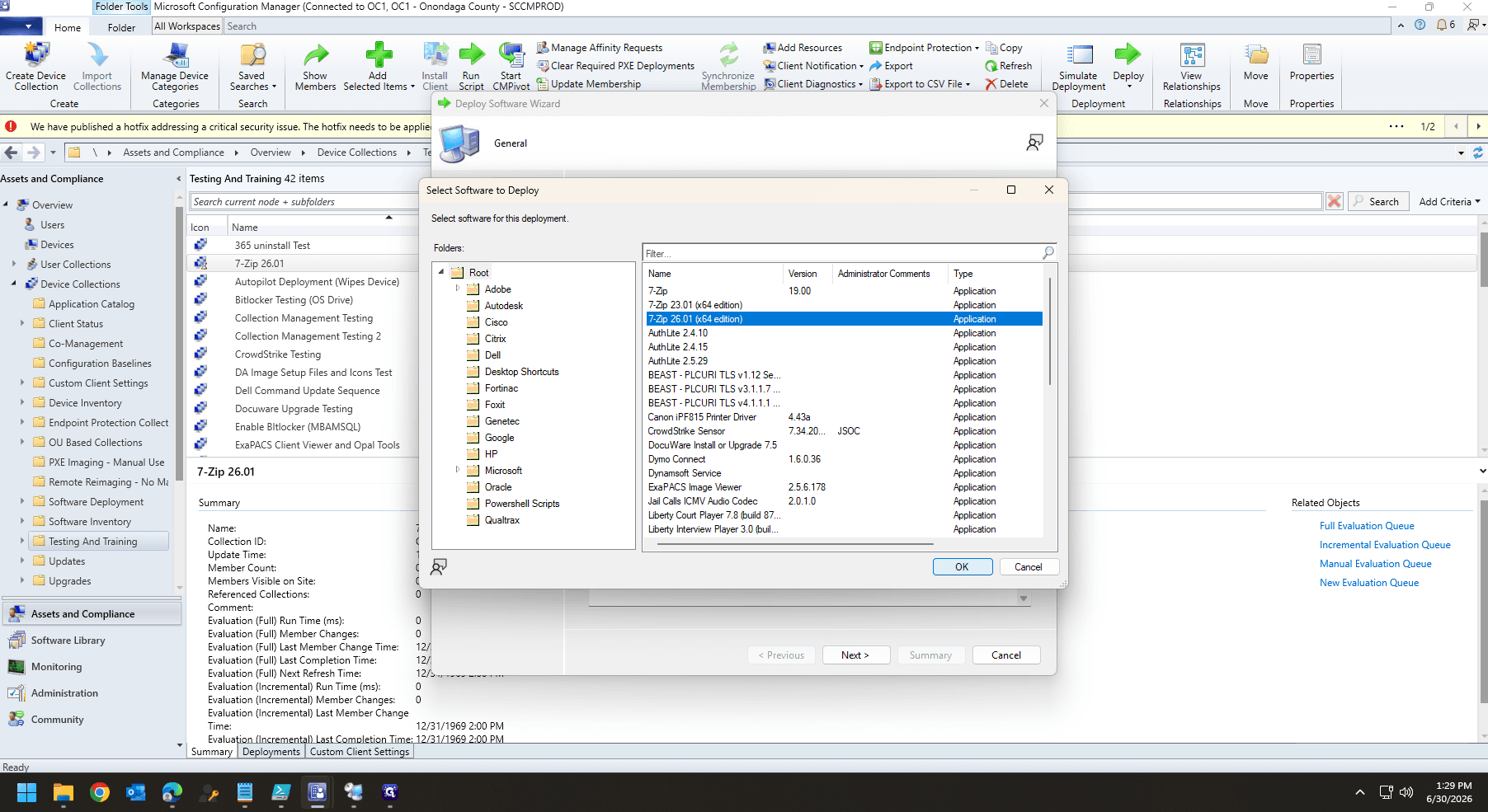Click Manage Affinity Requests ribbon item
Image resolution: width=1488 pixels, height=812 pixels.
600,48
